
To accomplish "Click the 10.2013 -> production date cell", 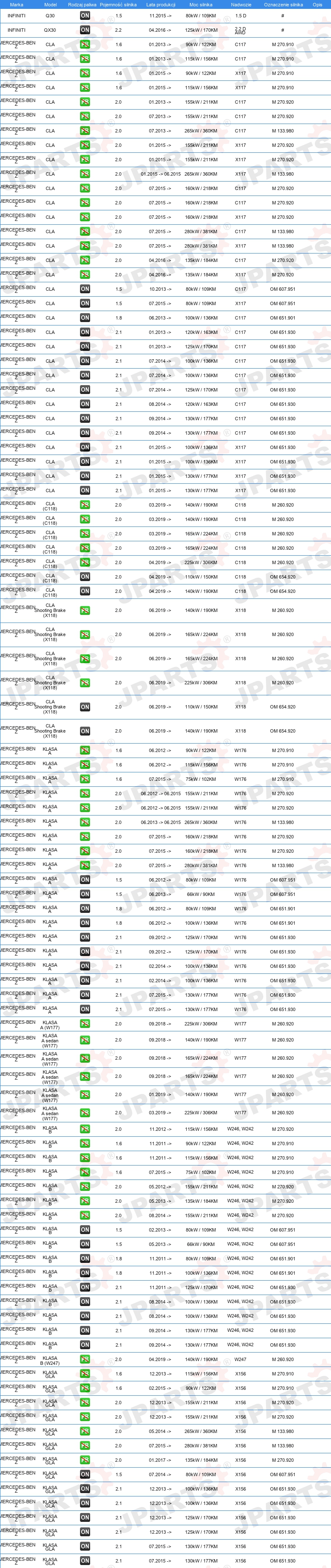I will [160, 289].
